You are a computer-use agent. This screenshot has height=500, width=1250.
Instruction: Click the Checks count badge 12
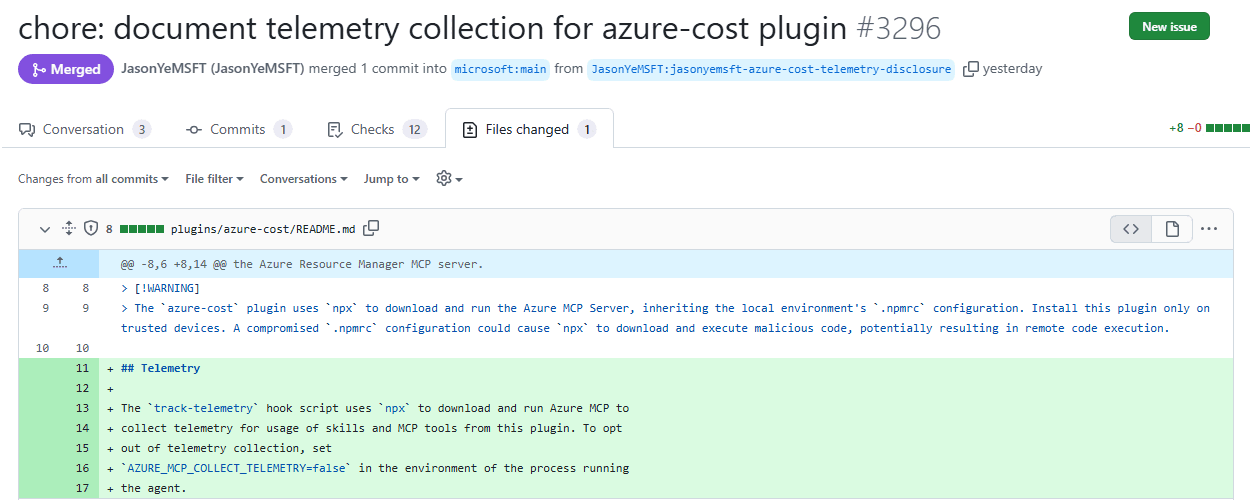pos(415,129)
